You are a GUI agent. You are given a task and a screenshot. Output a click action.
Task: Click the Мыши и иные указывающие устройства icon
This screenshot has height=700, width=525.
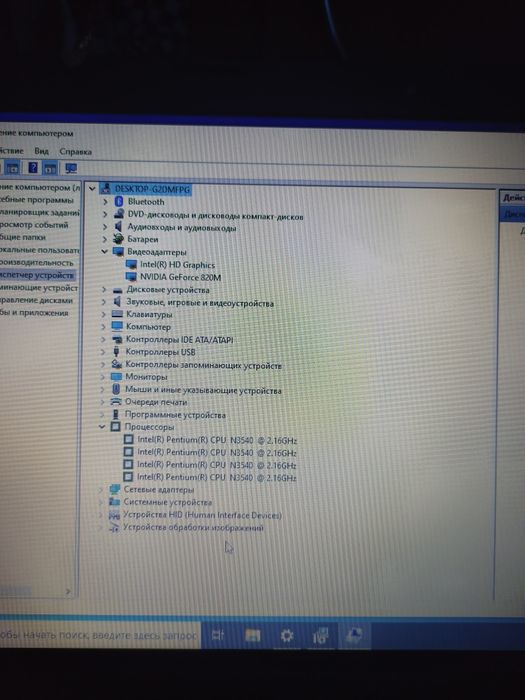116,389
